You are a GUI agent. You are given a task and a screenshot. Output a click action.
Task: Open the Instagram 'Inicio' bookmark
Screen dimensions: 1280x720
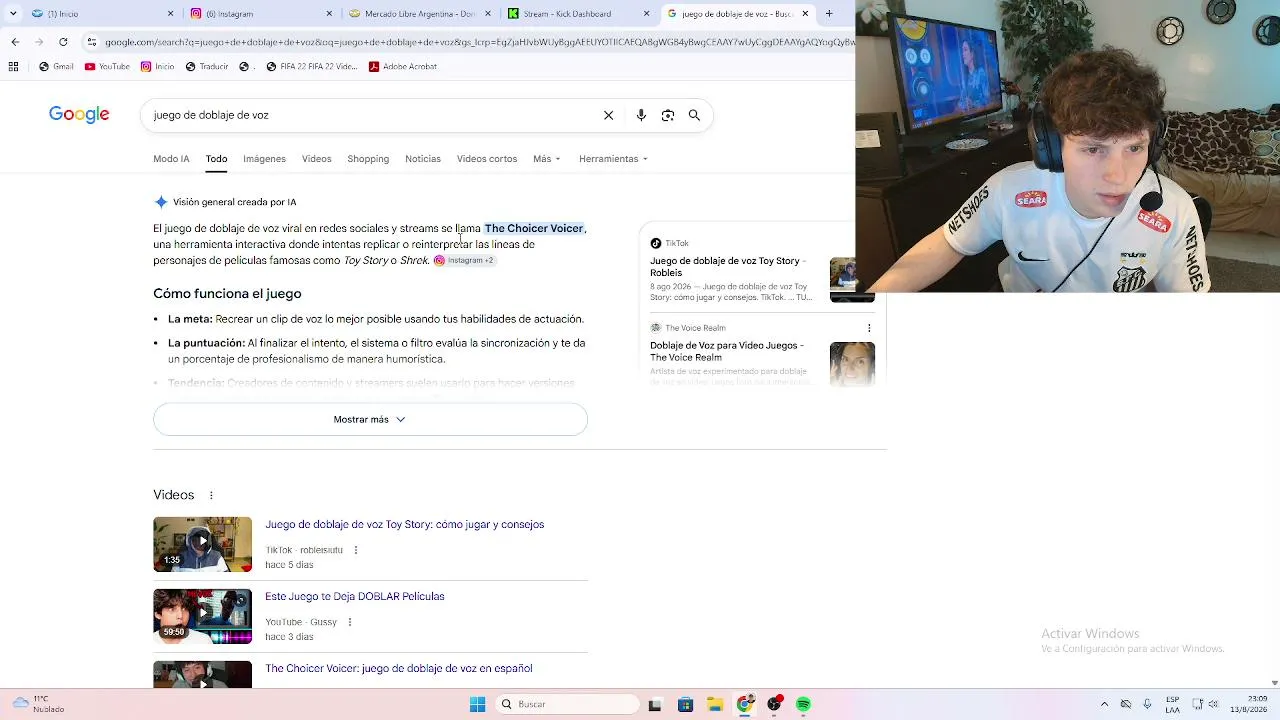pyautogui.click(x=158, y=67)
